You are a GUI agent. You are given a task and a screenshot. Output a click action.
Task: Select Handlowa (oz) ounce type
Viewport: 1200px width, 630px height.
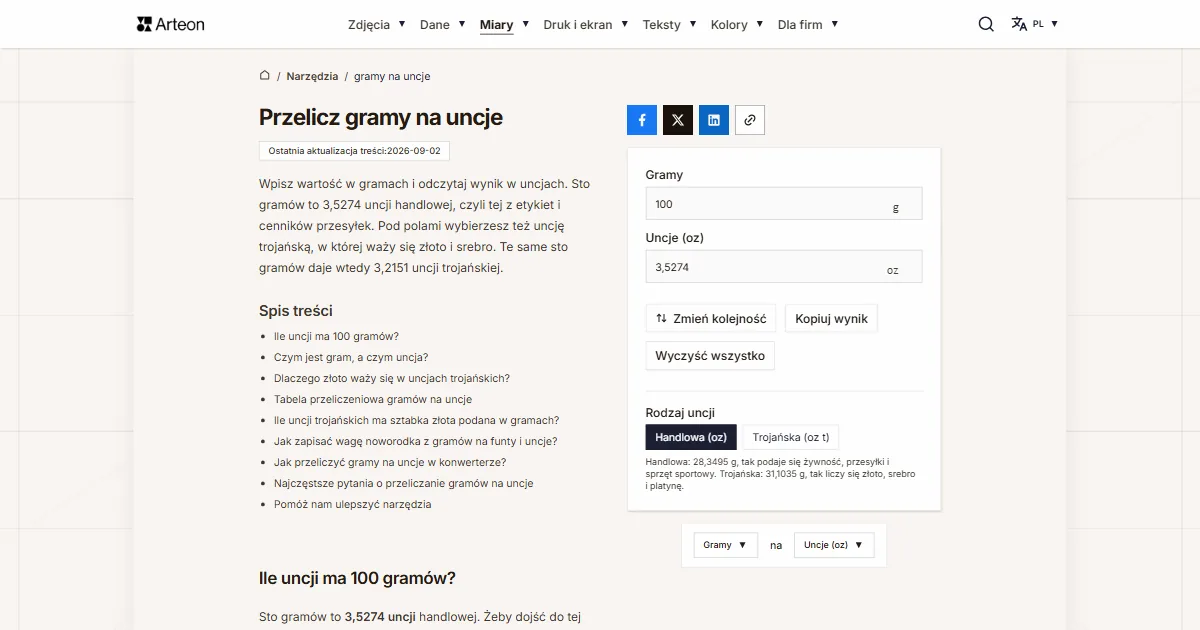tap(691, 437)
